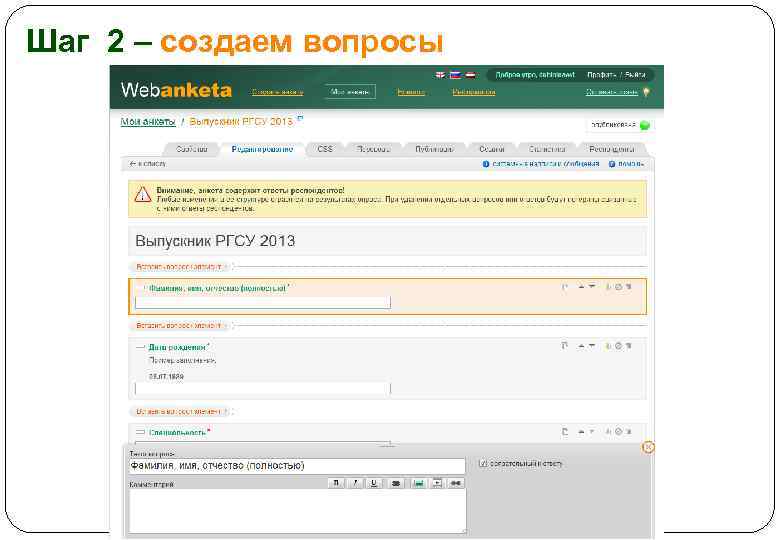Select the Latvian flag language icon
The image size is (780, 540).
click(x=470, y=75)
